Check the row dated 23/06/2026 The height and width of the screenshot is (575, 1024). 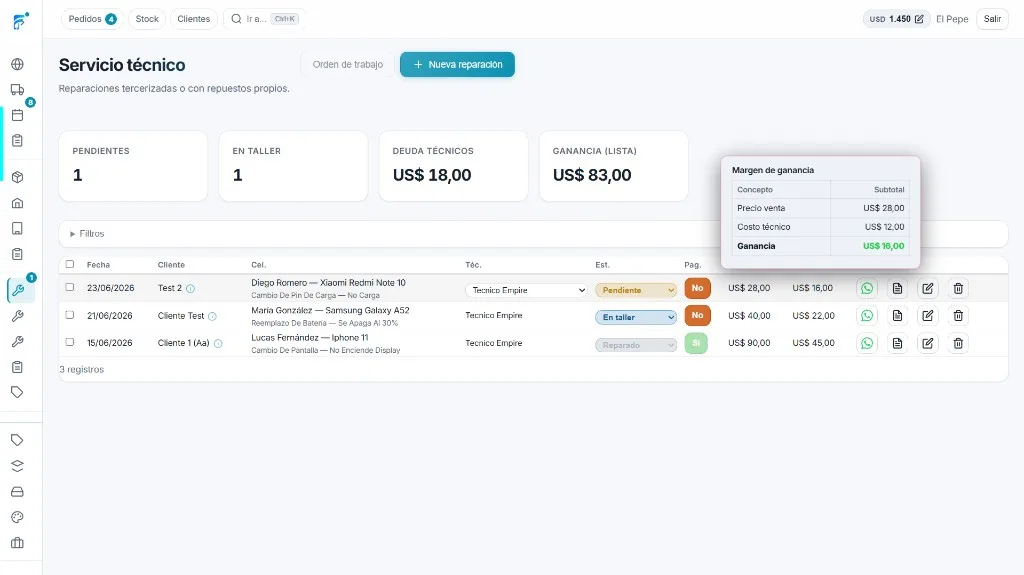coord(70,288)
